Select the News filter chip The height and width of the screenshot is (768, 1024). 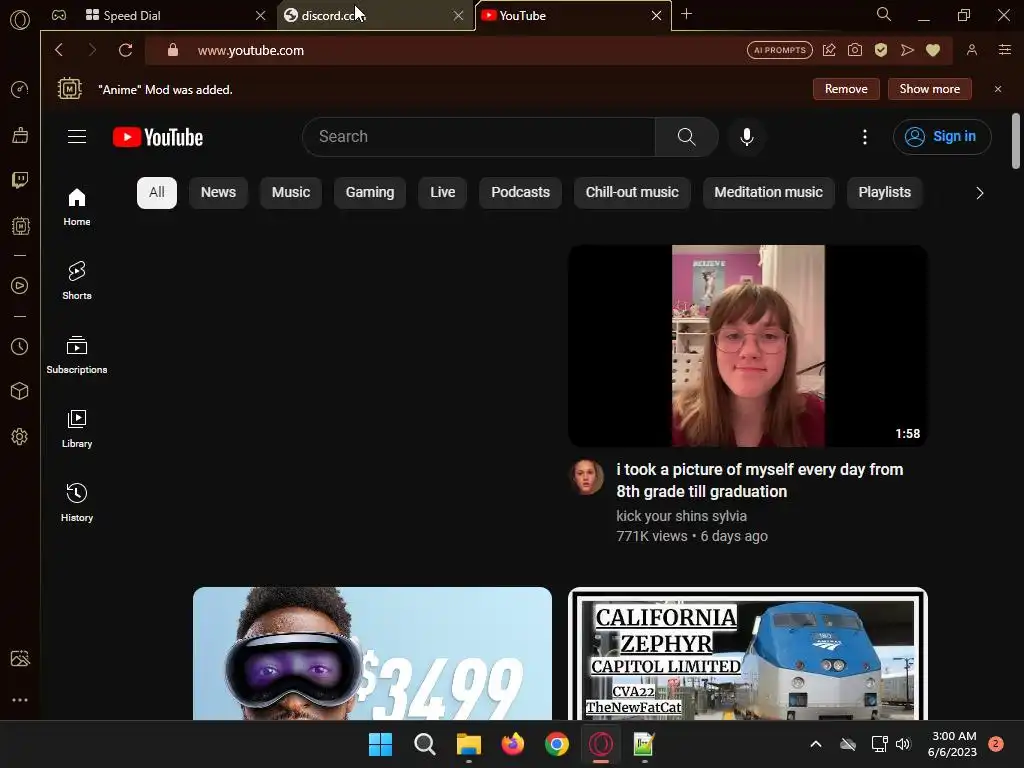pyautogui.click(x=218, y=193)
